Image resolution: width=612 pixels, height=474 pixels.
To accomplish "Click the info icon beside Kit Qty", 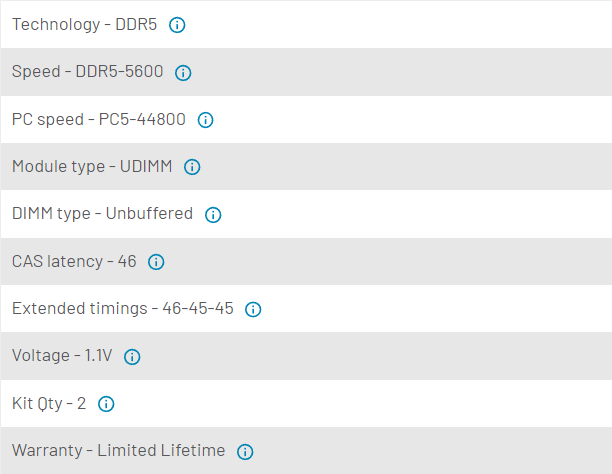I will pyautogui.click(x=106, y=404).
